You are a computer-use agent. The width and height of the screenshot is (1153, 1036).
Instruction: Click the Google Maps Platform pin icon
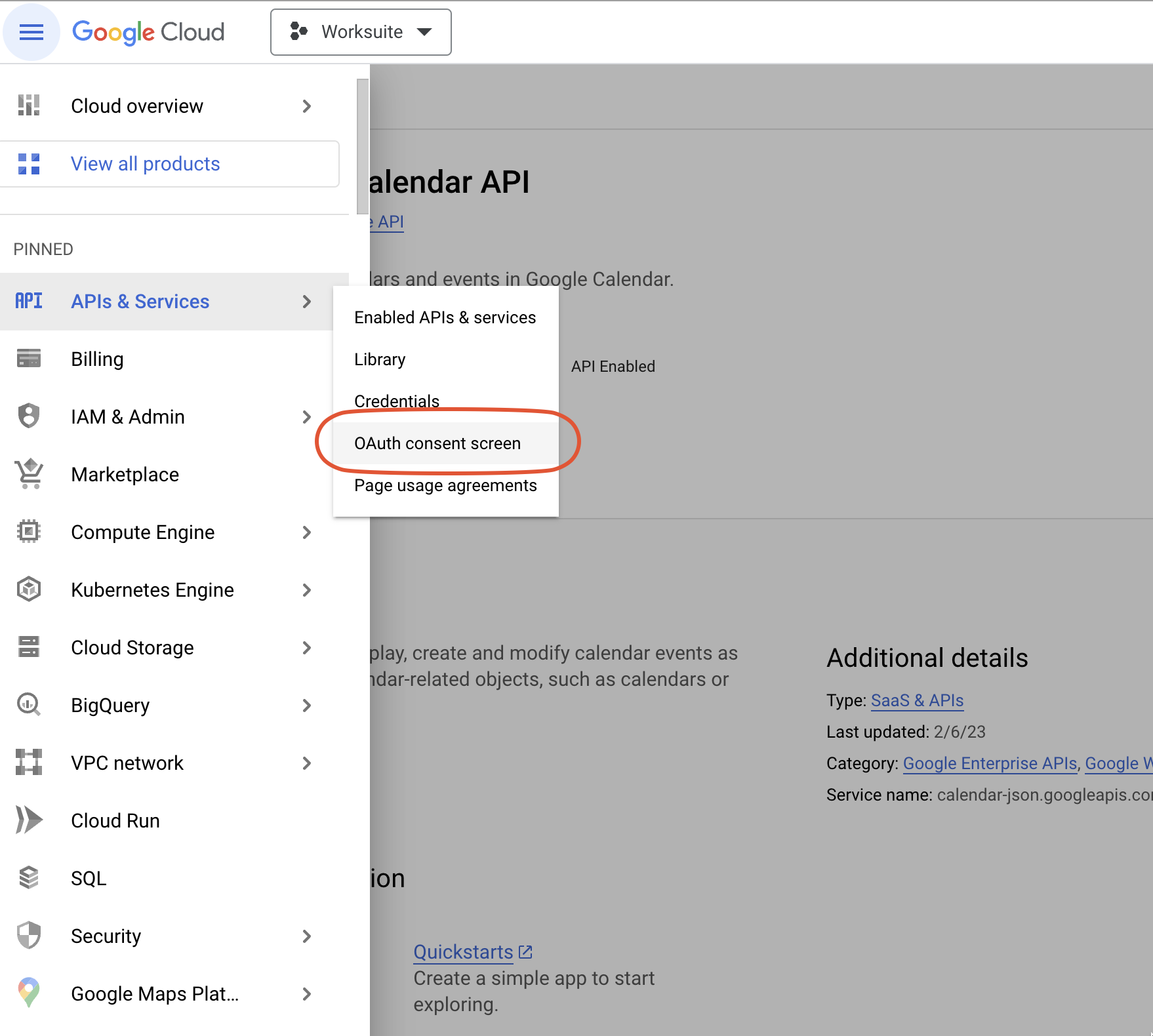click(x=29, y=993)
